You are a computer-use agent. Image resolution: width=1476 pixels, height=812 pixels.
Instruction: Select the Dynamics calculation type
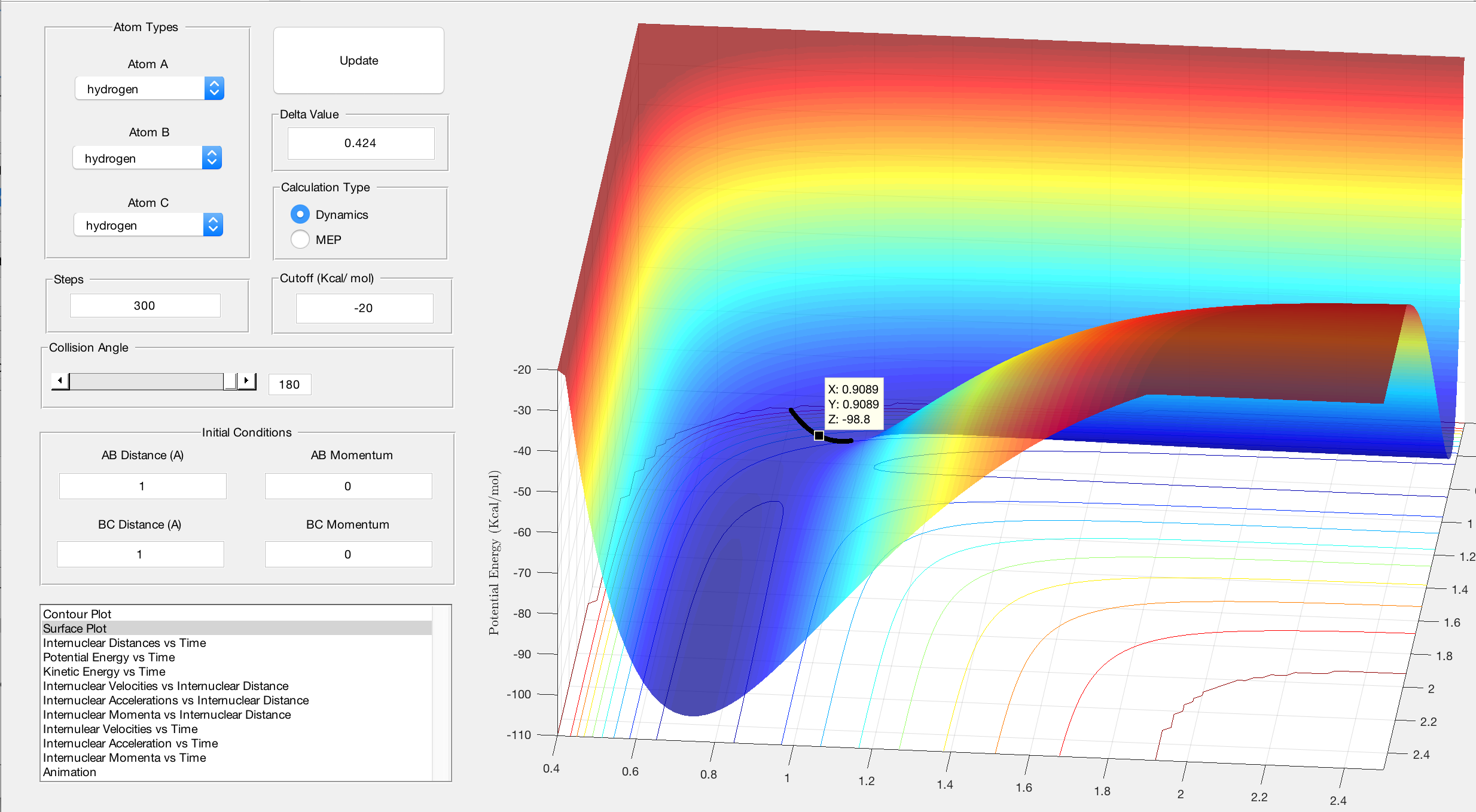[300, 214]
